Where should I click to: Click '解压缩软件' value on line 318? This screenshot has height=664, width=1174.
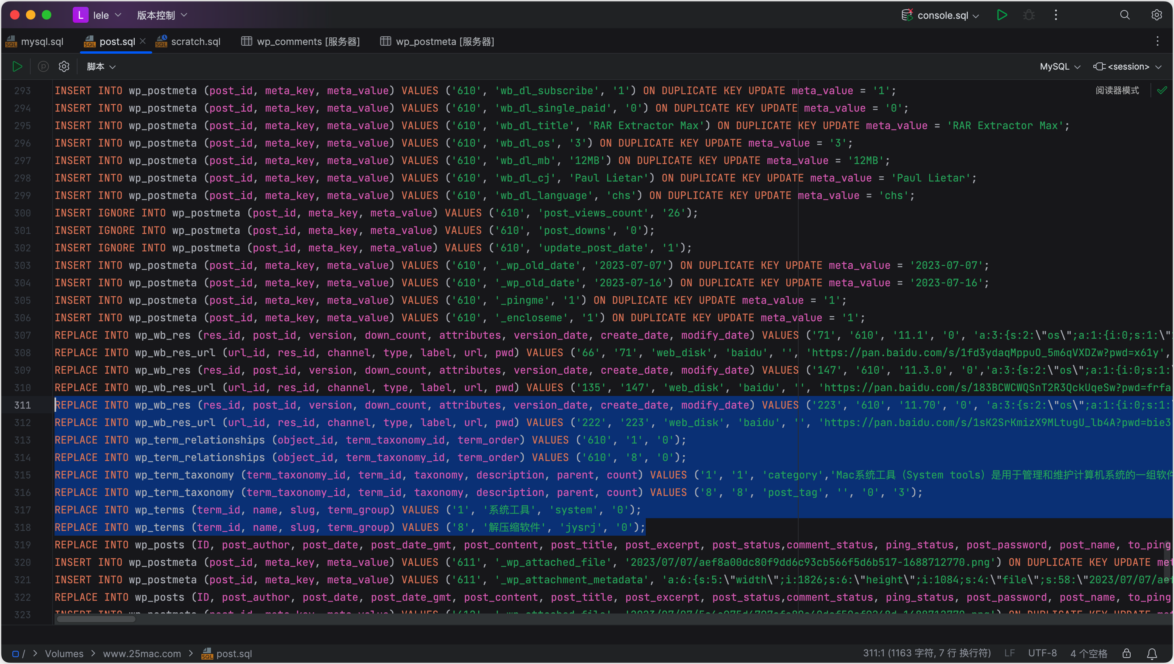point(514,527)
